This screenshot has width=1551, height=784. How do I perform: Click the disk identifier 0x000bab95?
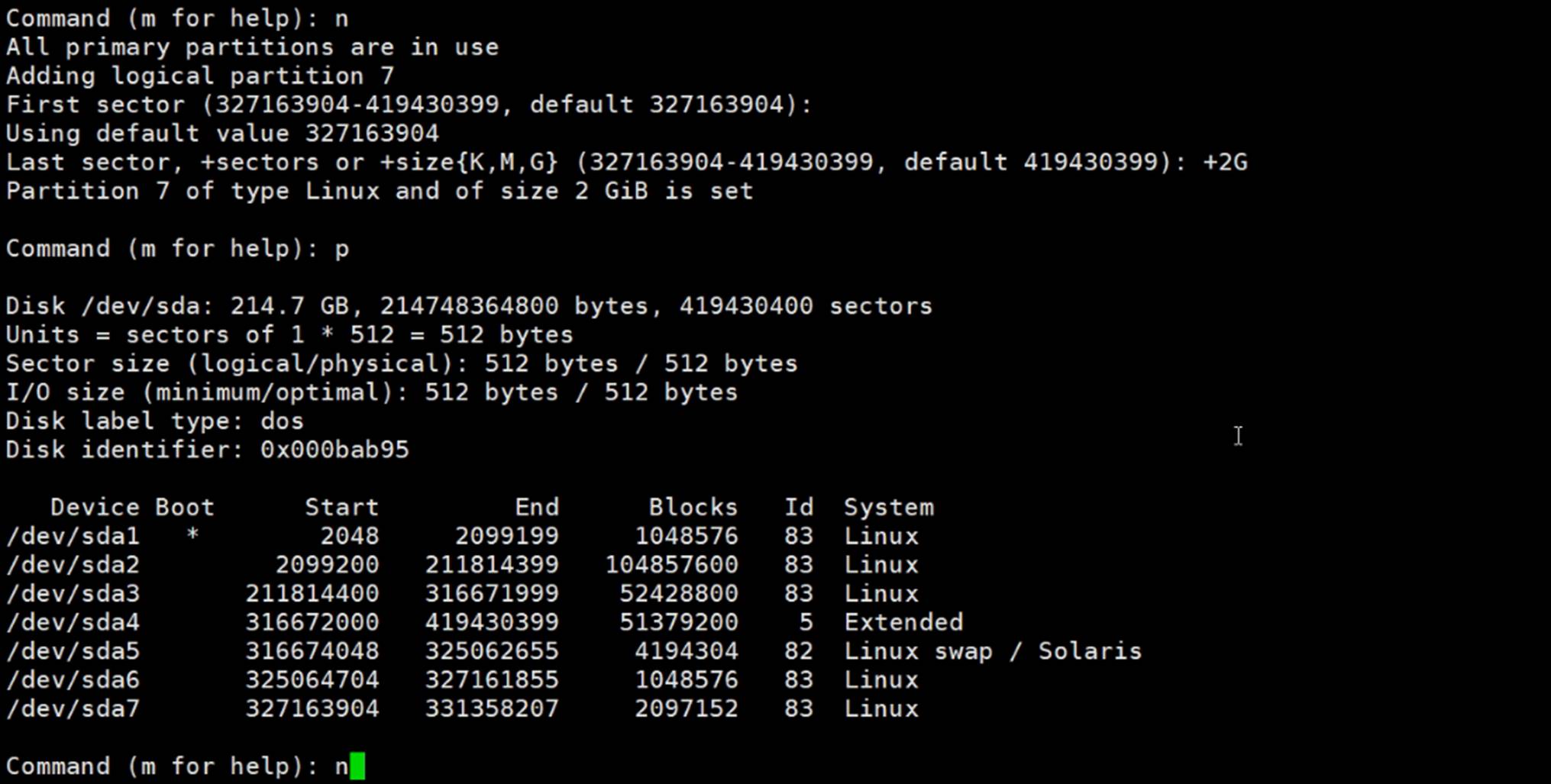tap(334, 450)
